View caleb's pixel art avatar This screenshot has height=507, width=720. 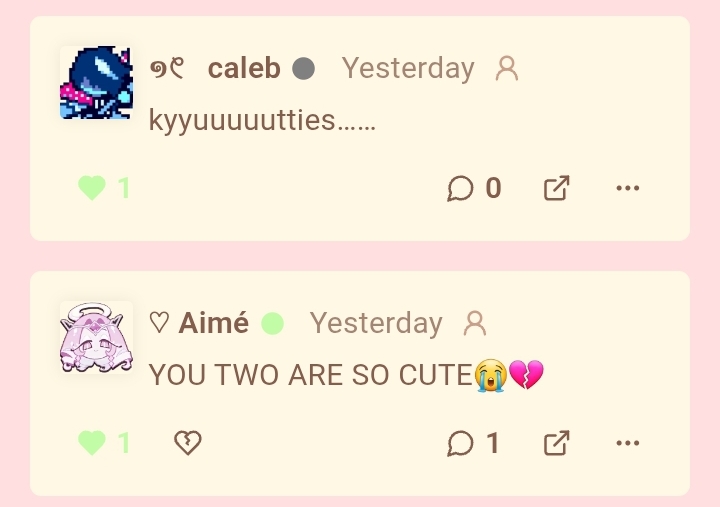click(x=96, y=83)
